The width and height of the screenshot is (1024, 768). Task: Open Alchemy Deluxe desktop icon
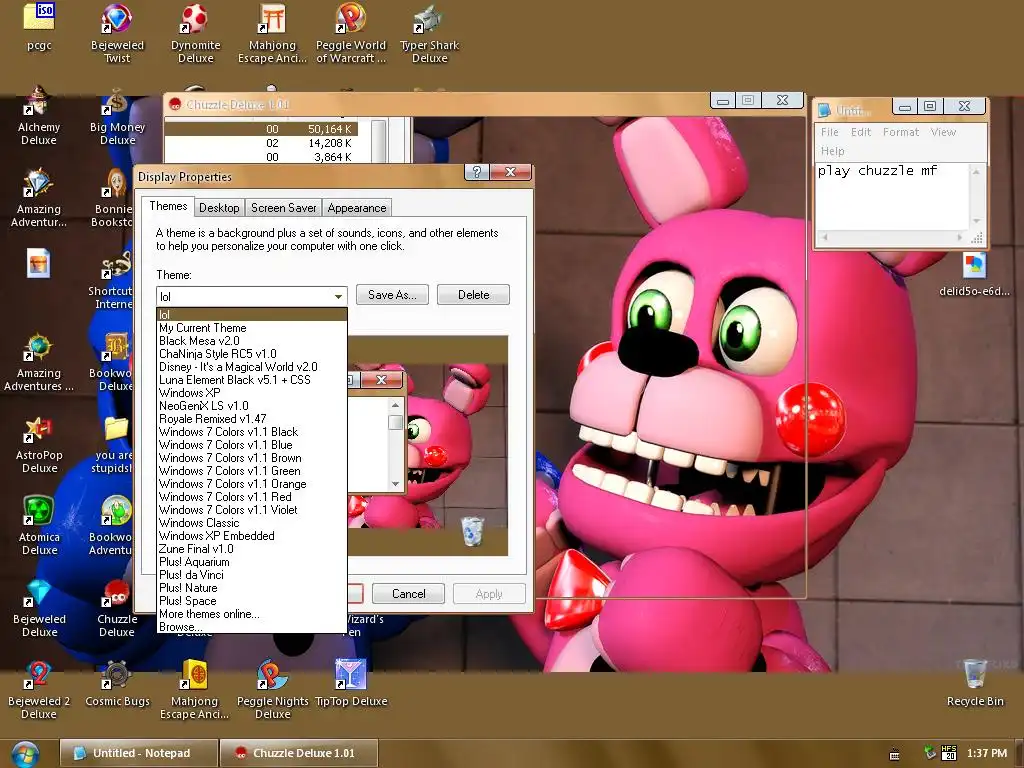point(39,116)
